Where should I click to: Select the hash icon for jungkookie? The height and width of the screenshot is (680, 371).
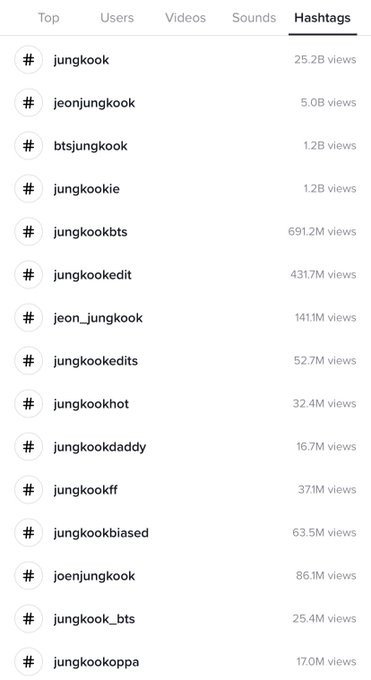tap(29, 189)
